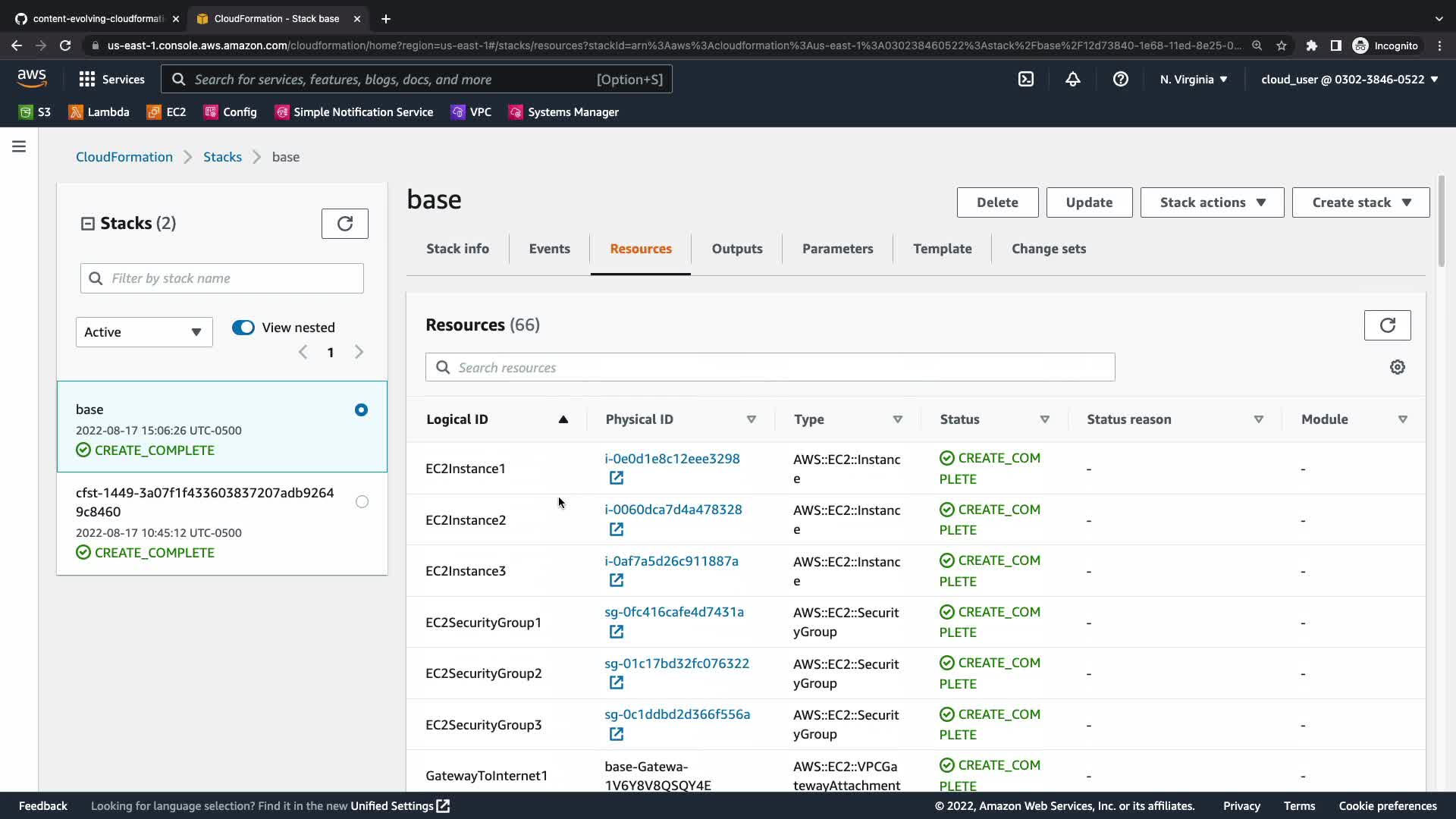
Task: Select the cfst-1449 stack radio button
Action: pyautogui.click(x=362, y=502)
